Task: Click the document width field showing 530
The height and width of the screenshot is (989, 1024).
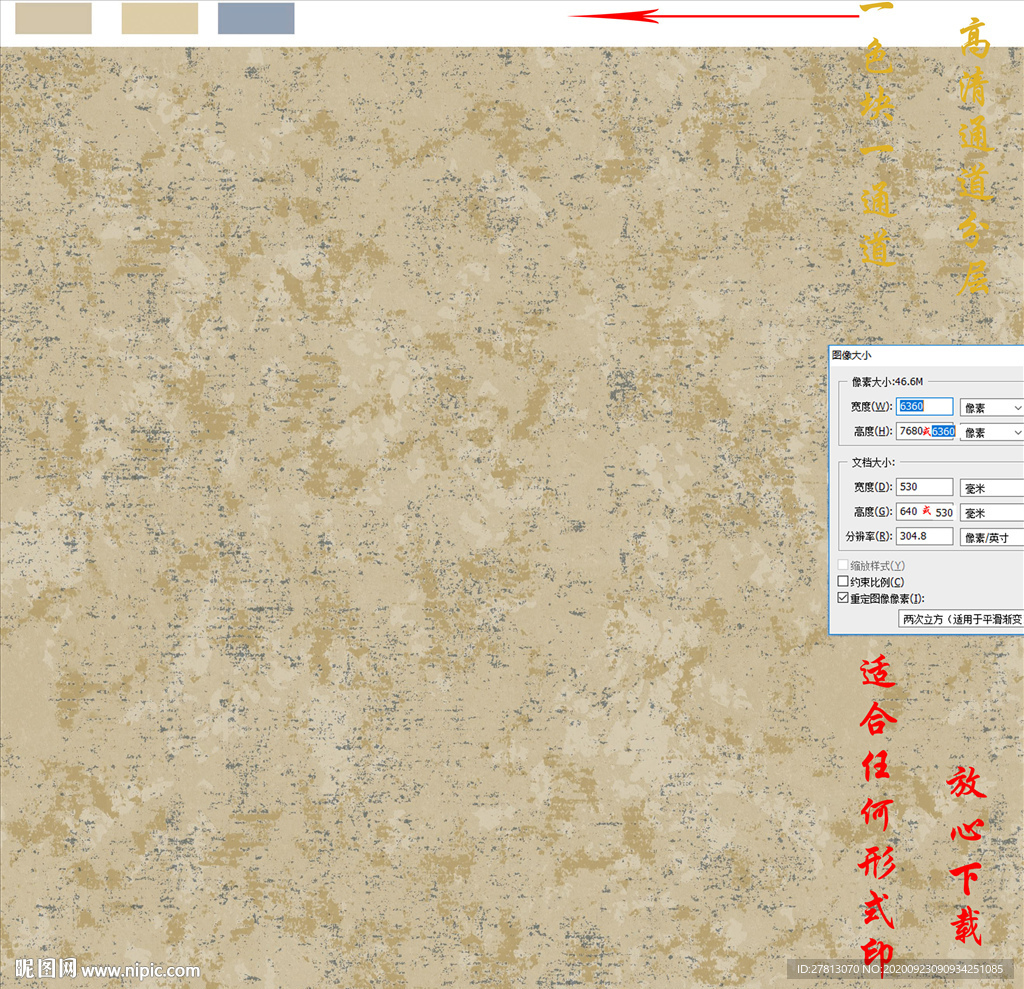Action: 924,487
